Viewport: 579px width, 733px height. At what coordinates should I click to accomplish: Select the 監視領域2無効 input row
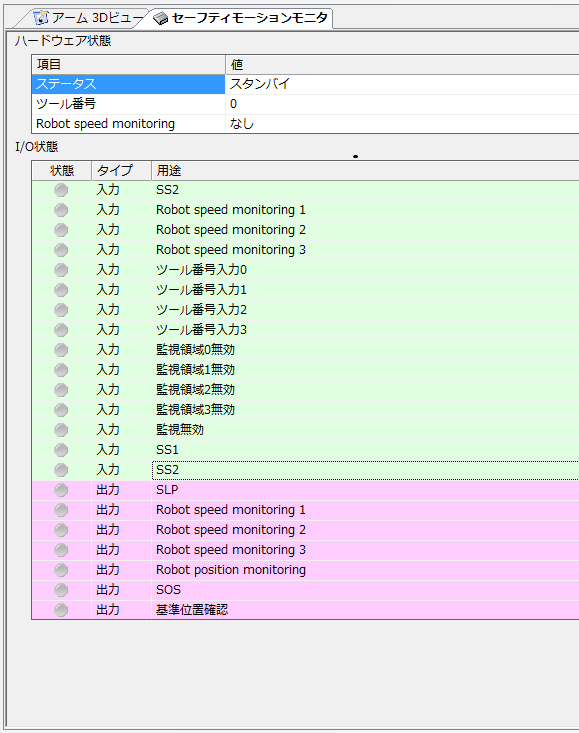(x=305, y=390)
